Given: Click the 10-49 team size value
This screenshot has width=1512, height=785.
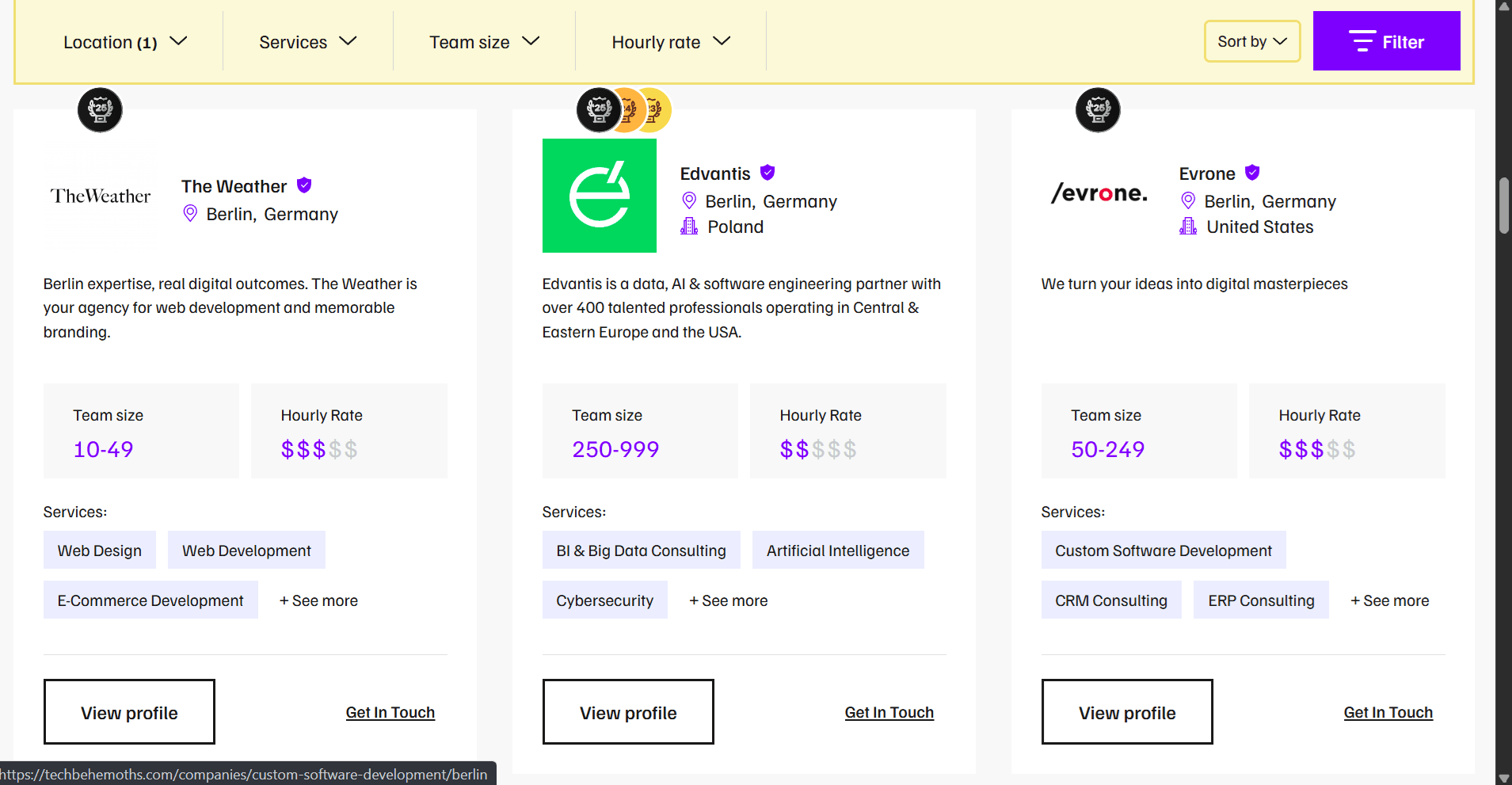Looking at the screenshot, I should (104, 449).
